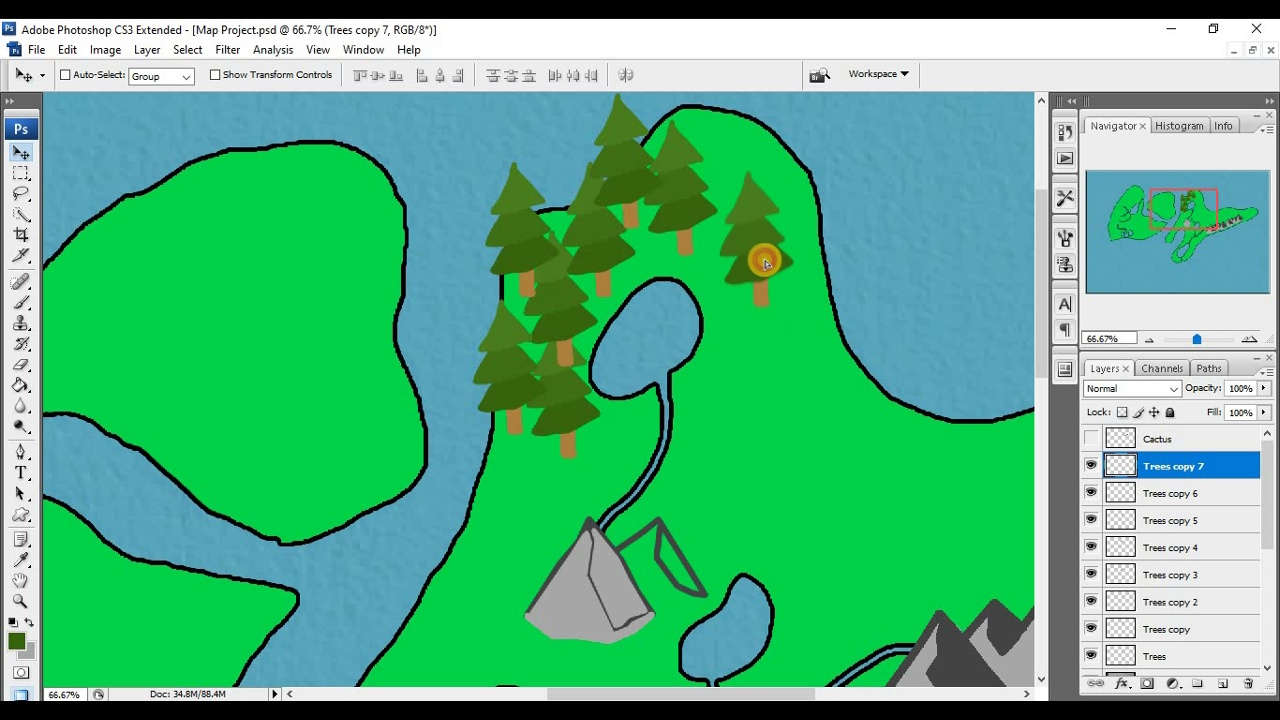Select the Move tool
The height and width of the screenshot is (720, 1280).
pyautogui.click(x=21, y=152)
